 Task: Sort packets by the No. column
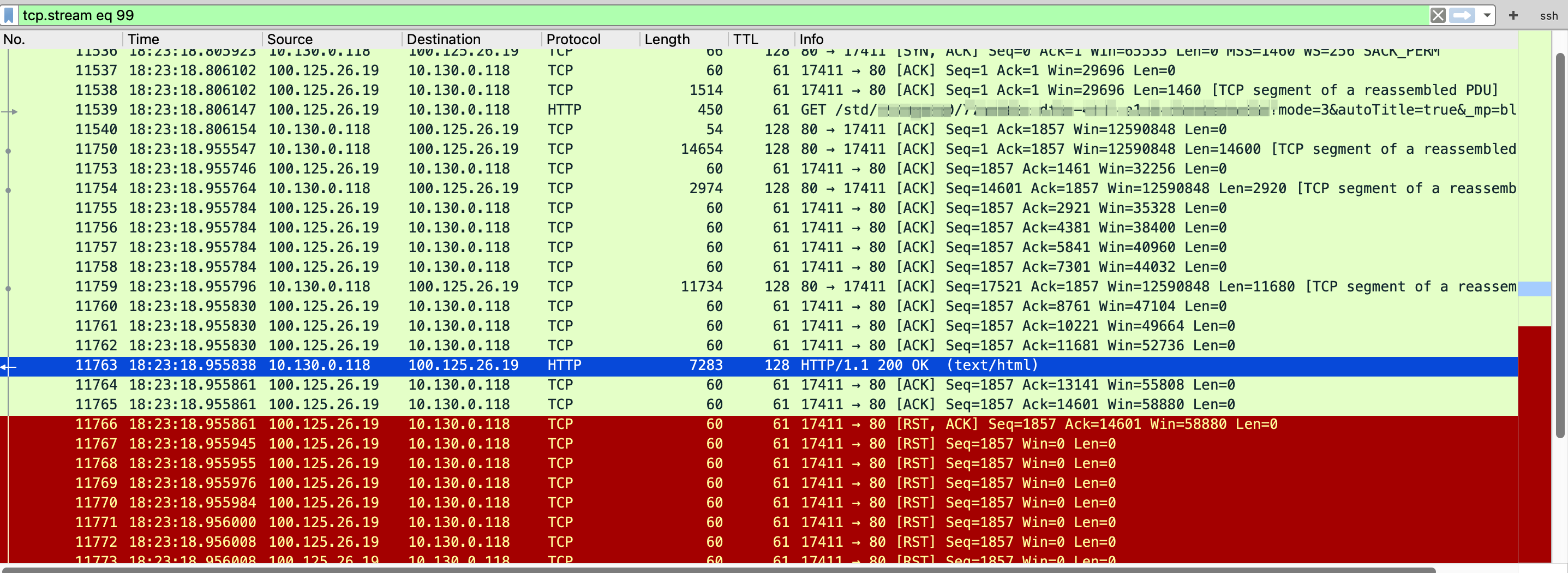[15, 40]
